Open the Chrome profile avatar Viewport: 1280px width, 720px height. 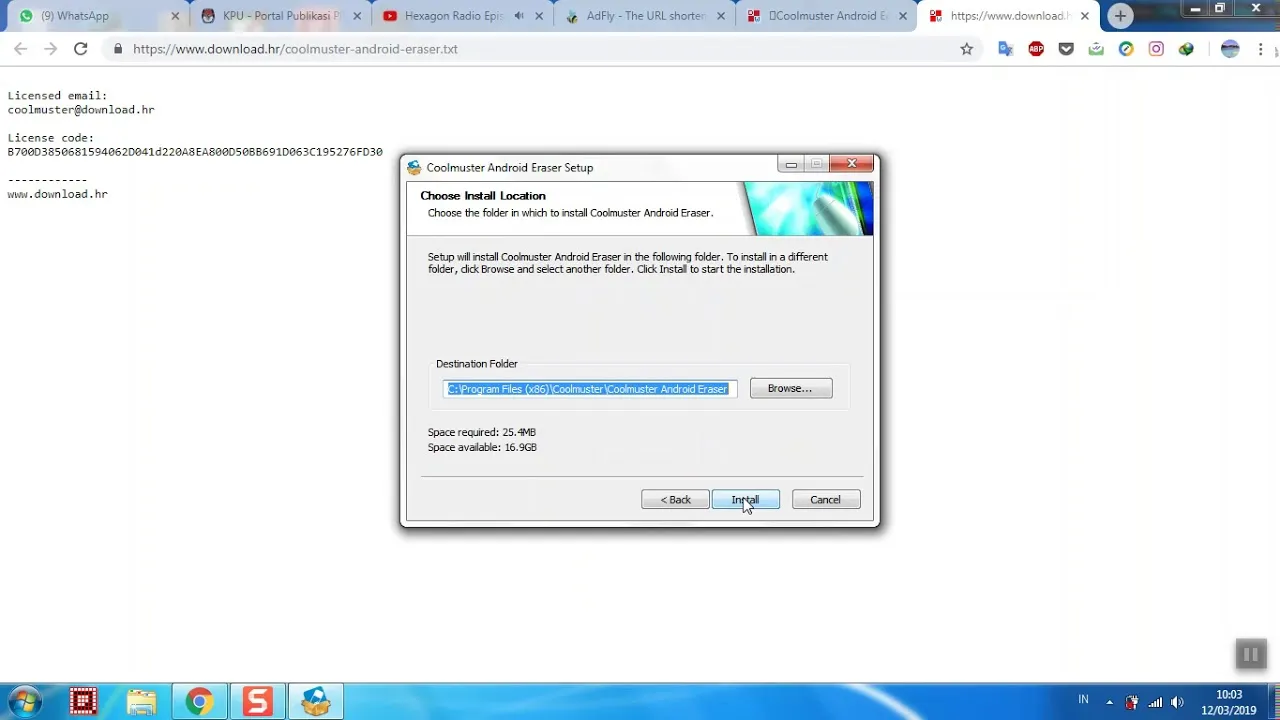(1230, 49)
